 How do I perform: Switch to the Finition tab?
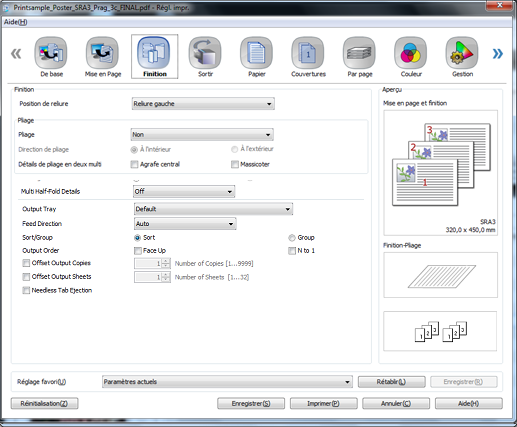[154, 57]
